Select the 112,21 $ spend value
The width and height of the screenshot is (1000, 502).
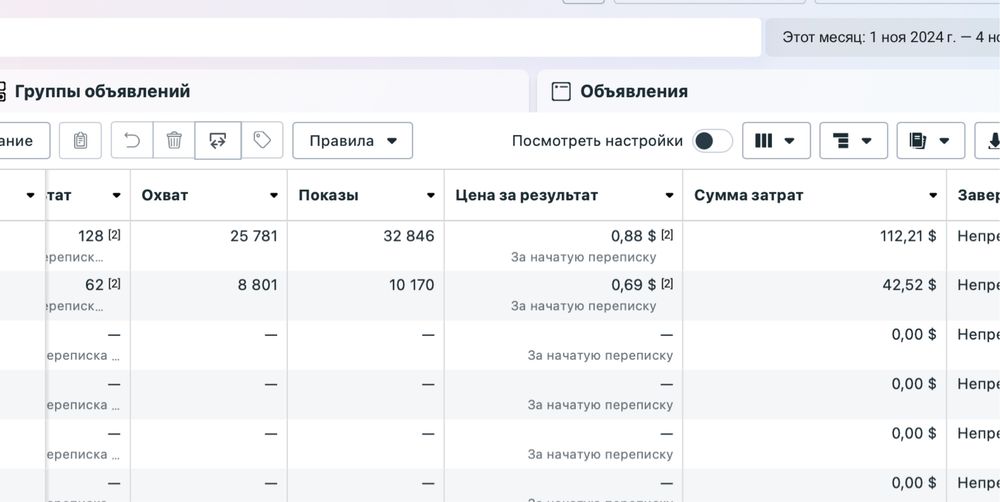click(x=908, y=236)
